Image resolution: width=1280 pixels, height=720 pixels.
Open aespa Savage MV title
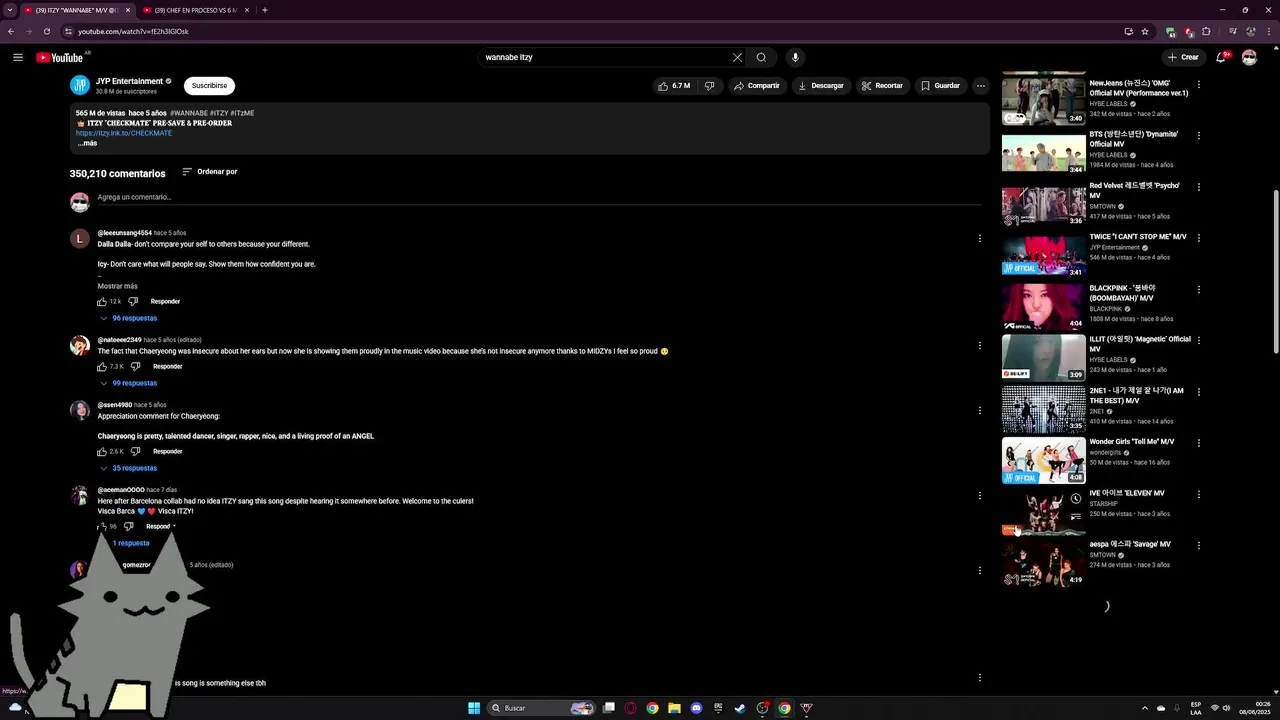point(1130,544)
